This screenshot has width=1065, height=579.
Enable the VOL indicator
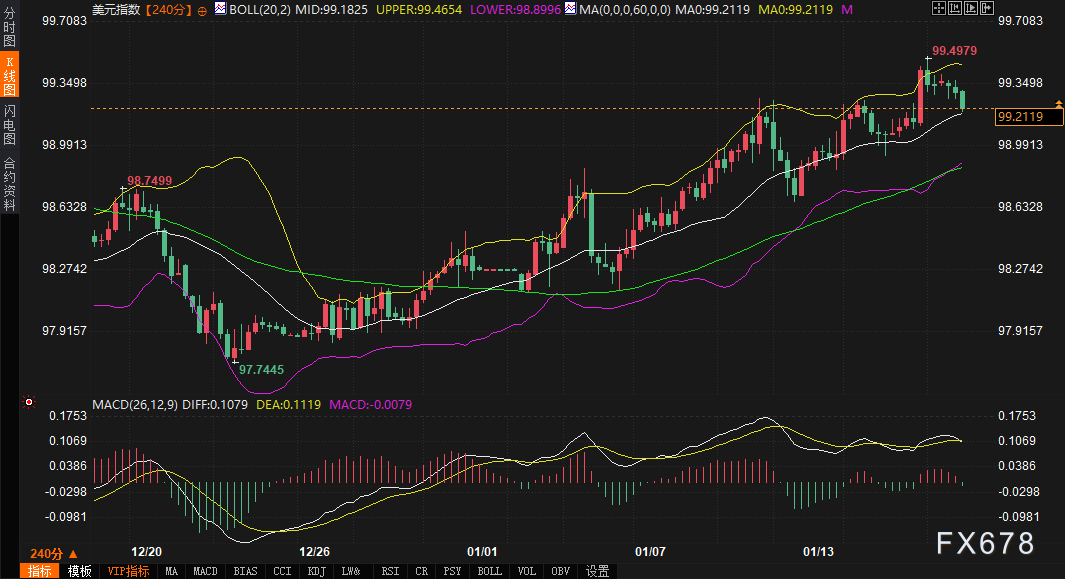526,571
